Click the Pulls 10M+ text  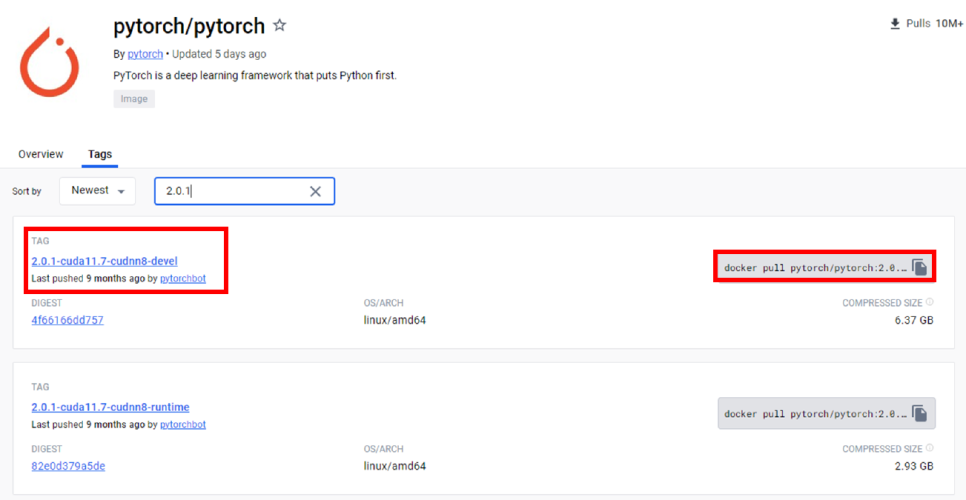(x=934, y=24)
